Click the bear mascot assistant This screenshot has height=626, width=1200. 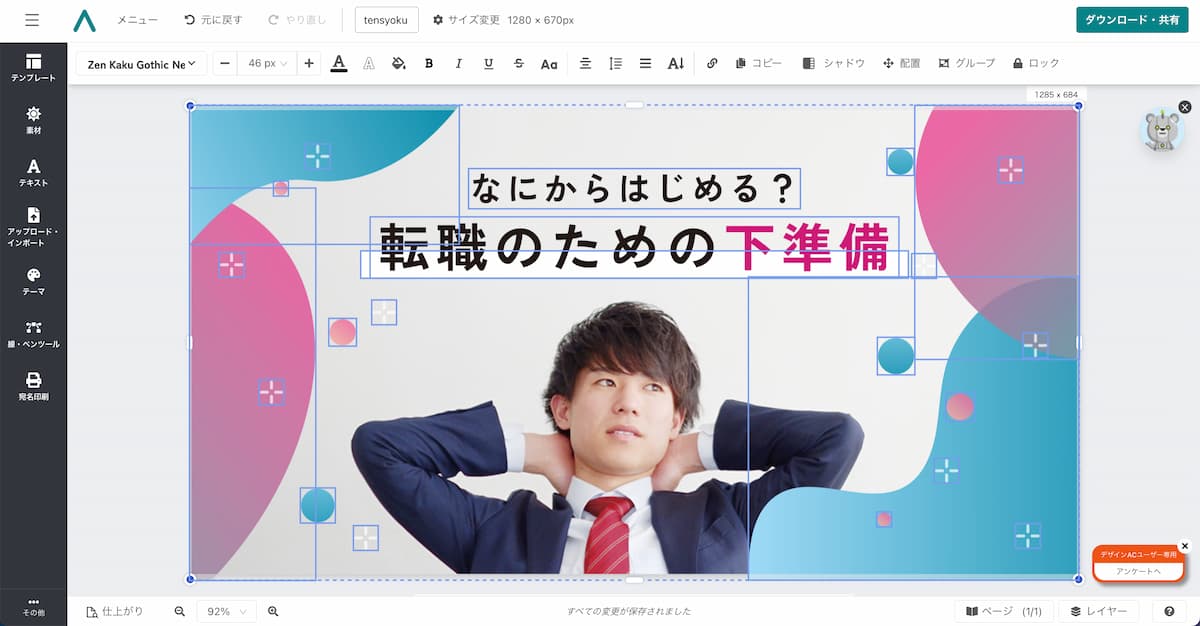click(1163, 131)
